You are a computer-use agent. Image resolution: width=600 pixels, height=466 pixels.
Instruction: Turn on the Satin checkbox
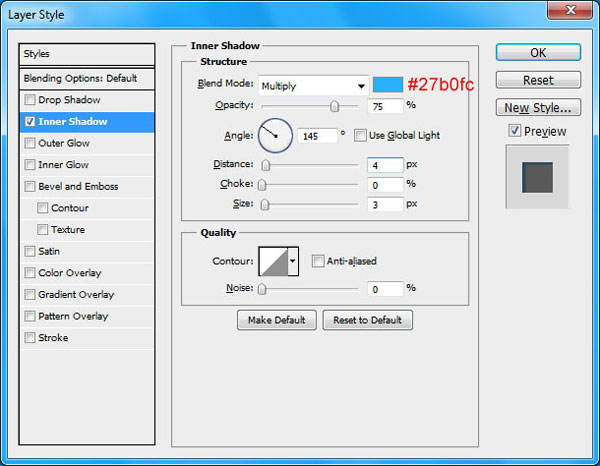[30, 251]
